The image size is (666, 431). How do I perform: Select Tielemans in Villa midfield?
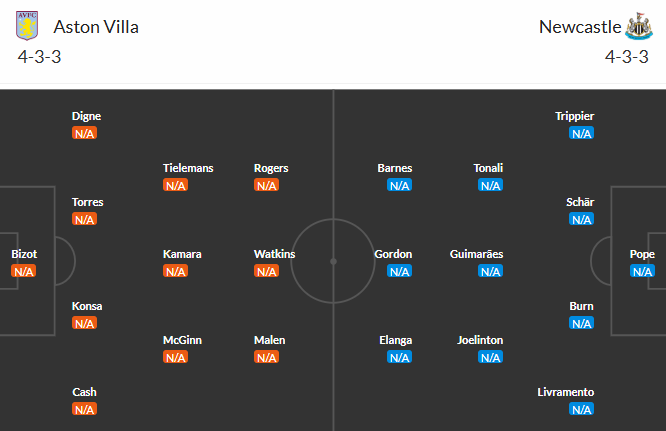[188, 168]
